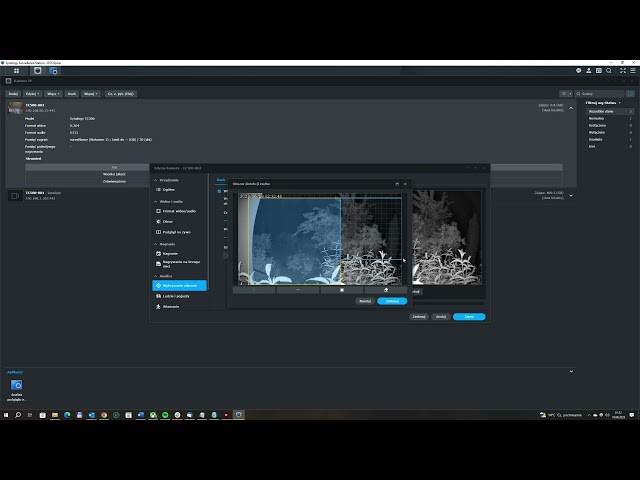Open the hamburger options menu
This screenshot has width=640, height=480.
click(x=633, y=71)
